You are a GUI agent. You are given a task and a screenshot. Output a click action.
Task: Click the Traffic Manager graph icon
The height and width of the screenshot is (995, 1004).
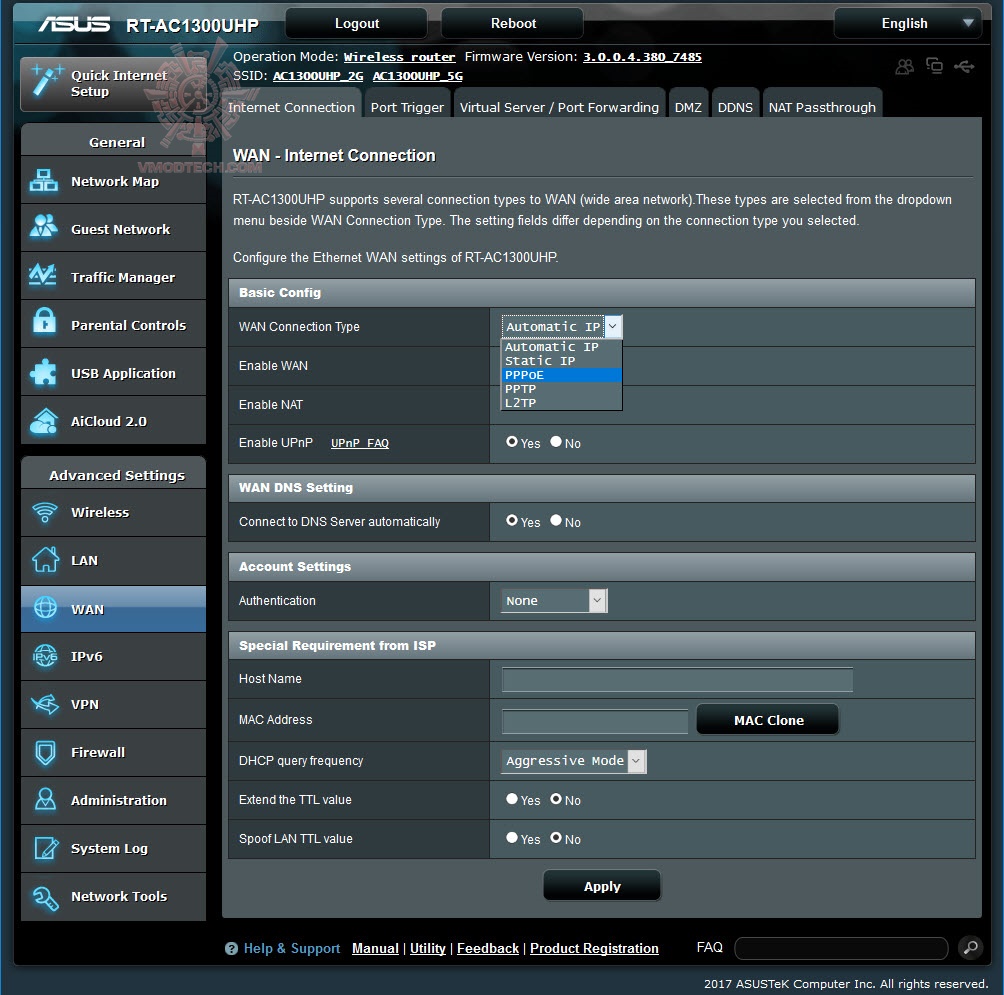point(44,275)
